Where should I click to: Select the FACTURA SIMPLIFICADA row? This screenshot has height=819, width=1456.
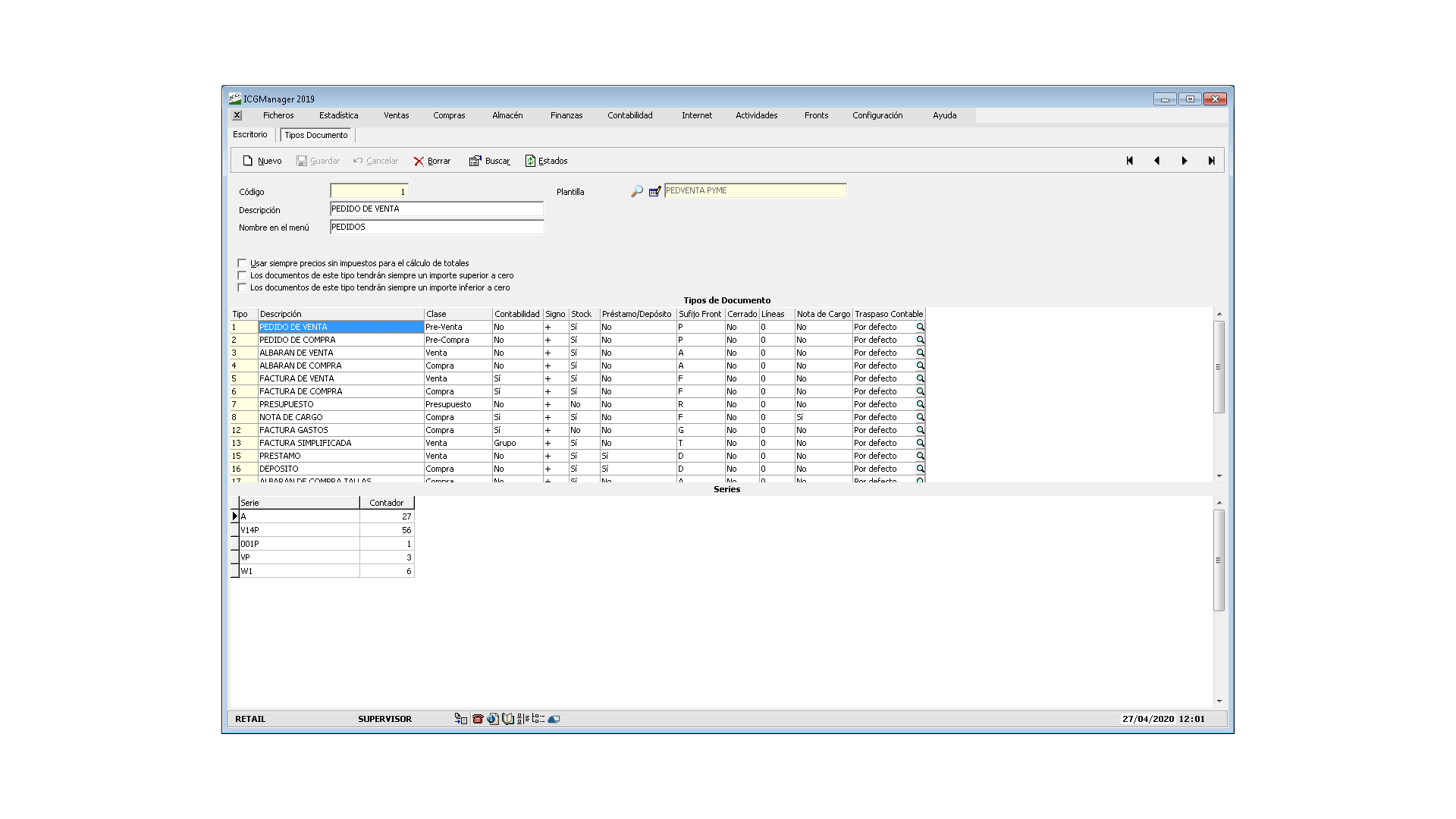coord(577,443)
